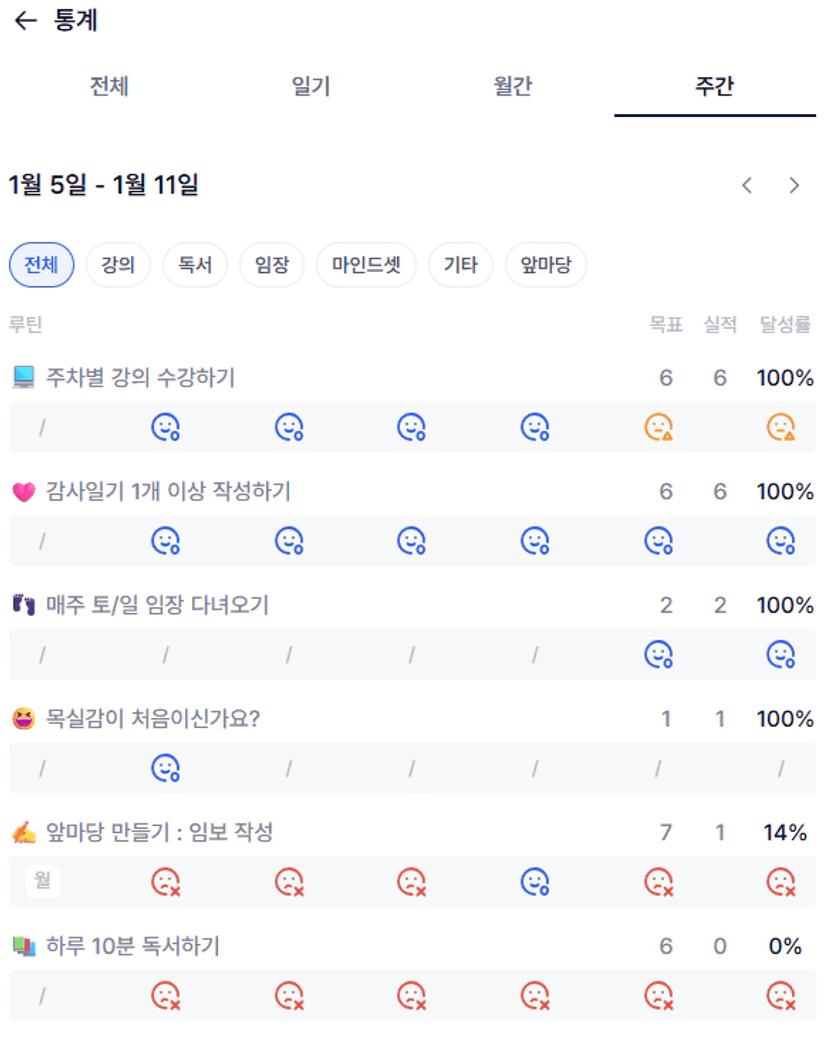Click the books icon beside 하루 10분 독서하기
This screenshot has width=827, height=1042.
(x=24, y=946)
